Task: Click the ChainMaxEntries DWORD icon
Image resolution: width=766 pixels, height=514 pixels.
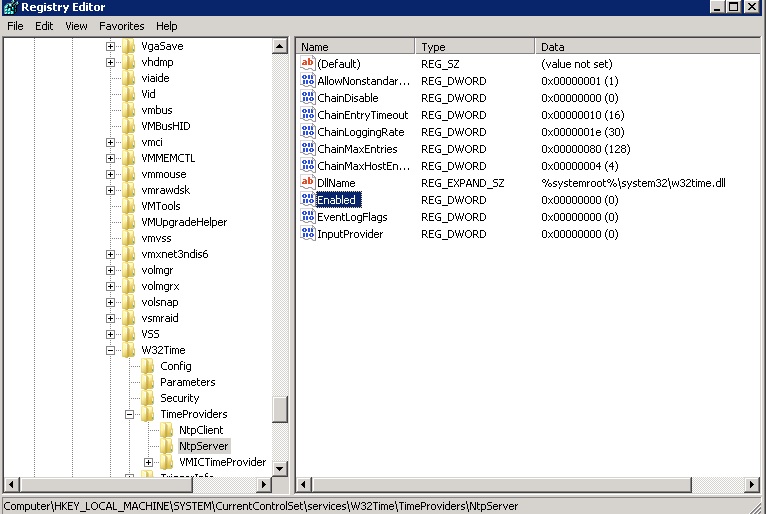Action: pos(308,149)
